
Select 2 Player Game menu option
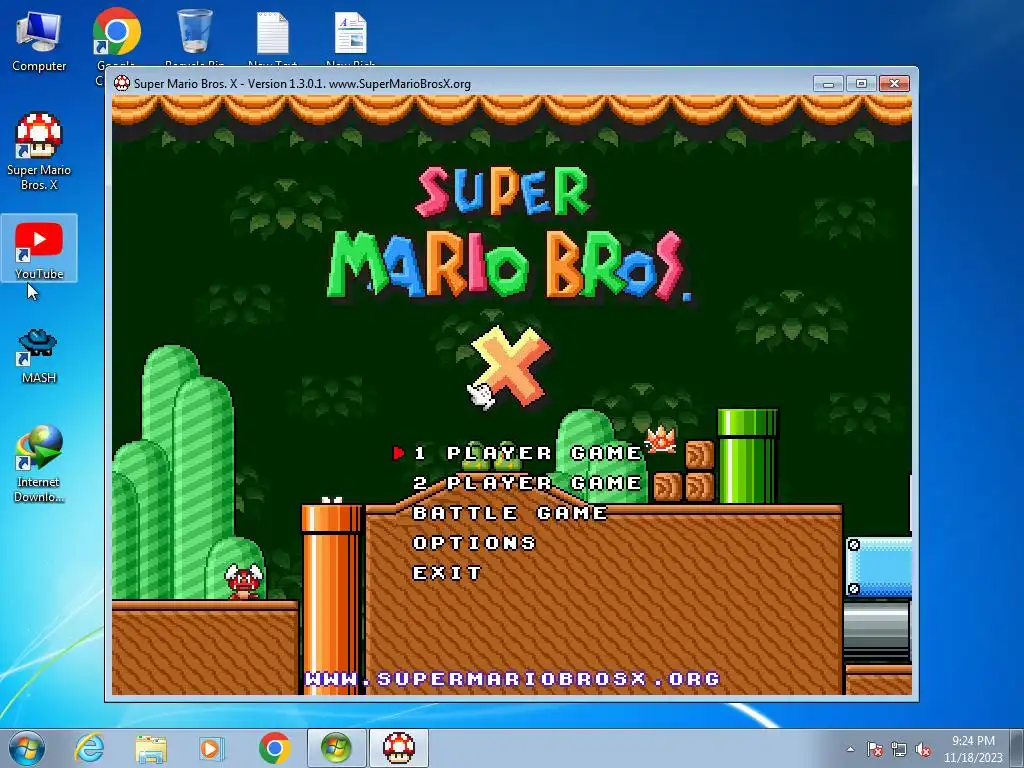click(x=528, y=483)
